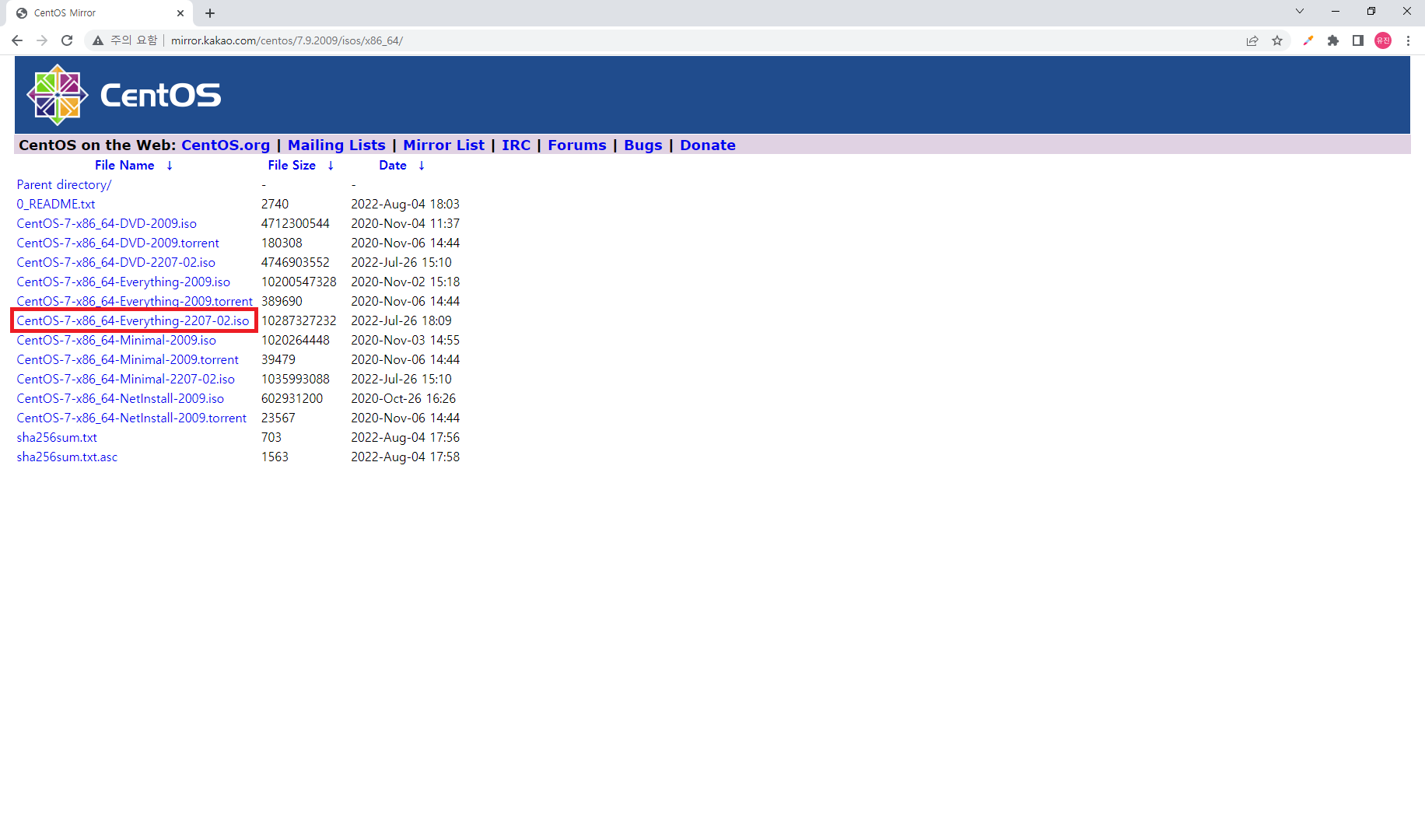This screenshot has height=840, width=1425.
Task: Open Mirror List link
Action: [x=443, y=145]
